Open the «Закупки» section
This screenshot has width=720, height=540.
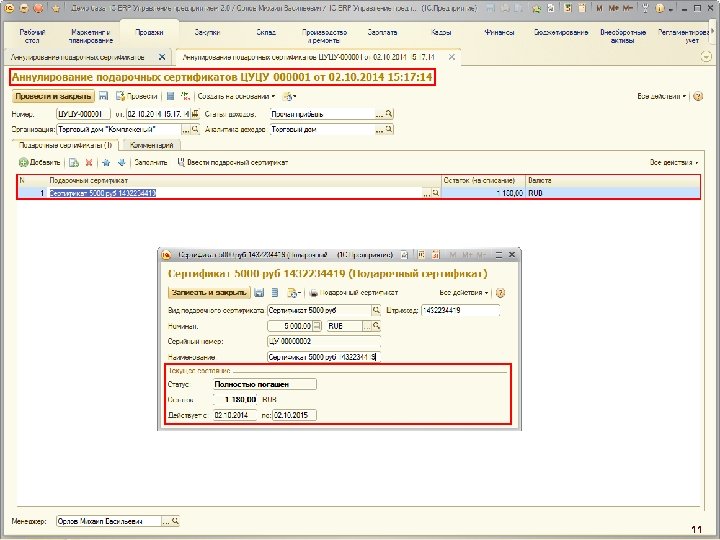207,33
